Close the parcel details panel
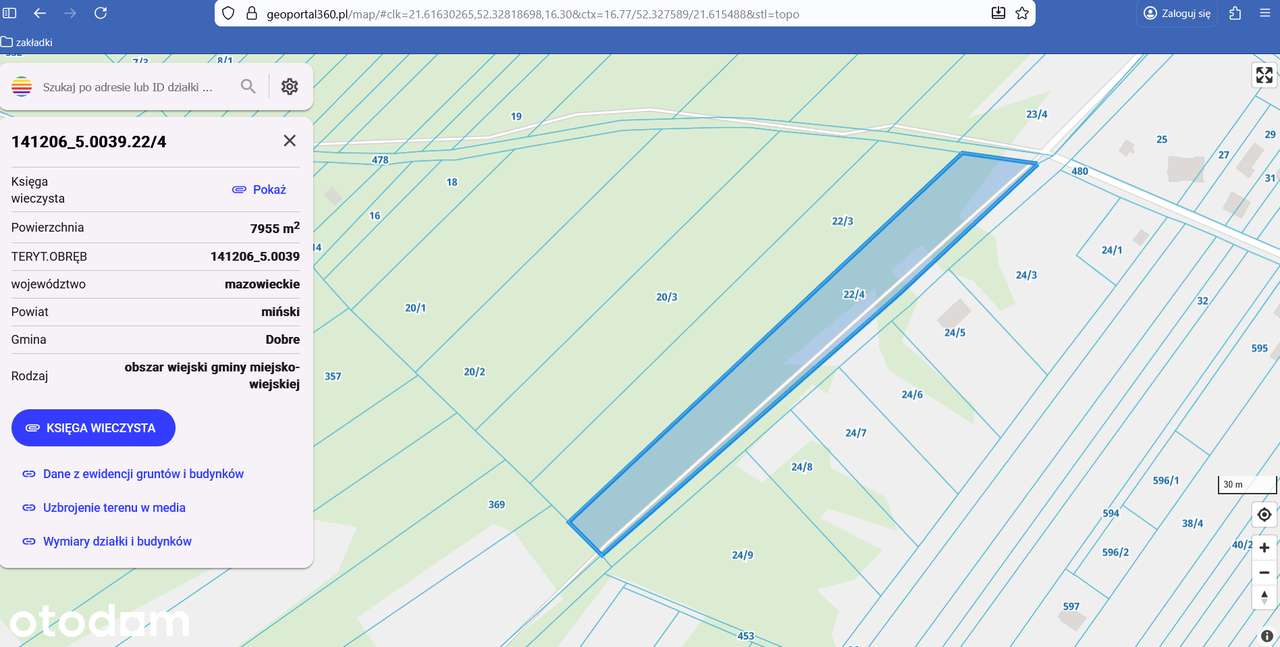 [x=290, y=140]
